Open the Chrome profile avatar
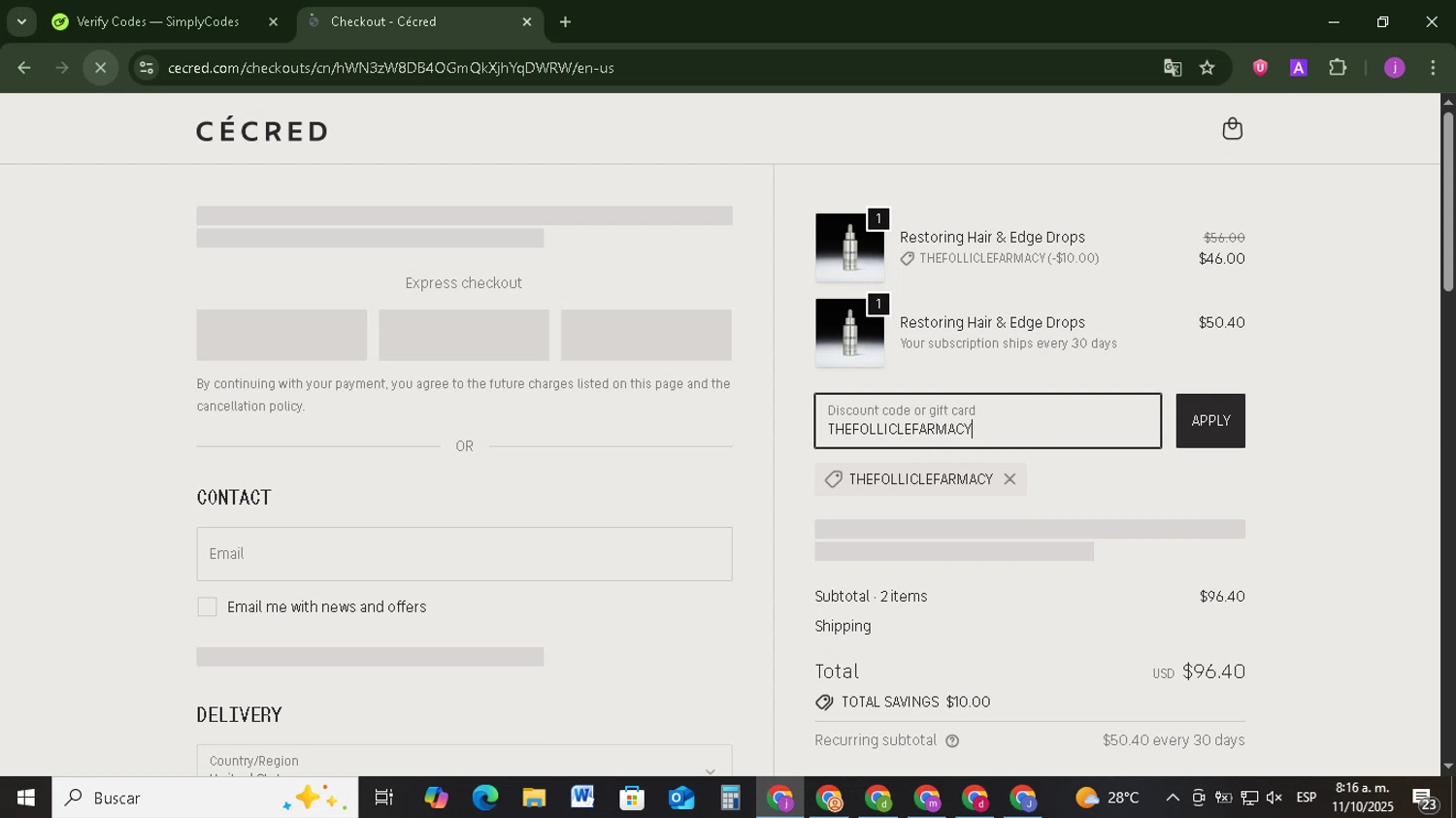Screen dimensions: 1456x818 [1394, 68]
